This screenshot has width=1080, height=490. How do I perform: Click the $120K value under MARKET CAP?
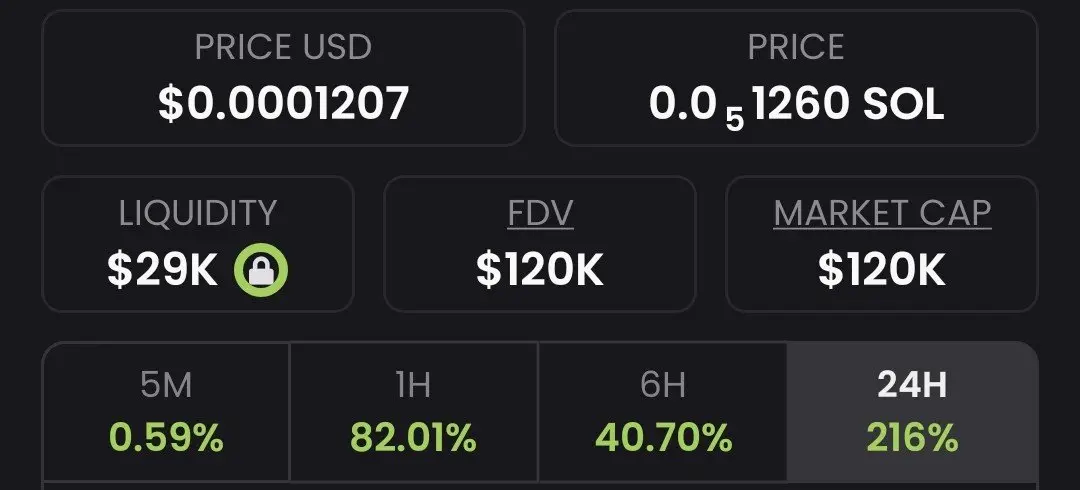click(881, 270)
